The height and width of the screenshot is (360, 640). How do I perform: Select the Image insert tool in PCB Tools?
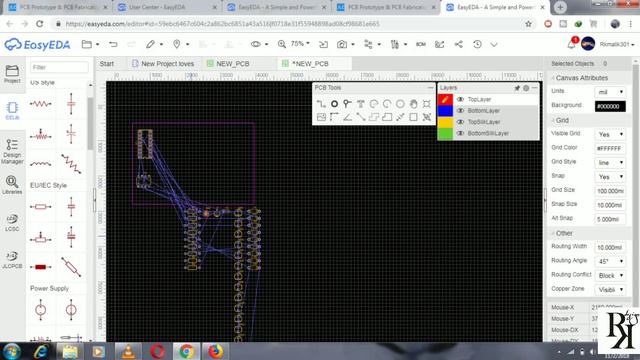pyautogui.click(x=321, y=117)
